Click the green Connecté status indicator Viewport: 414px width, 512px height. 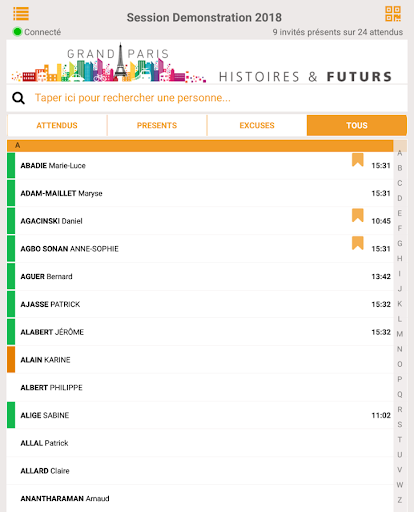(x=17, y=32)
